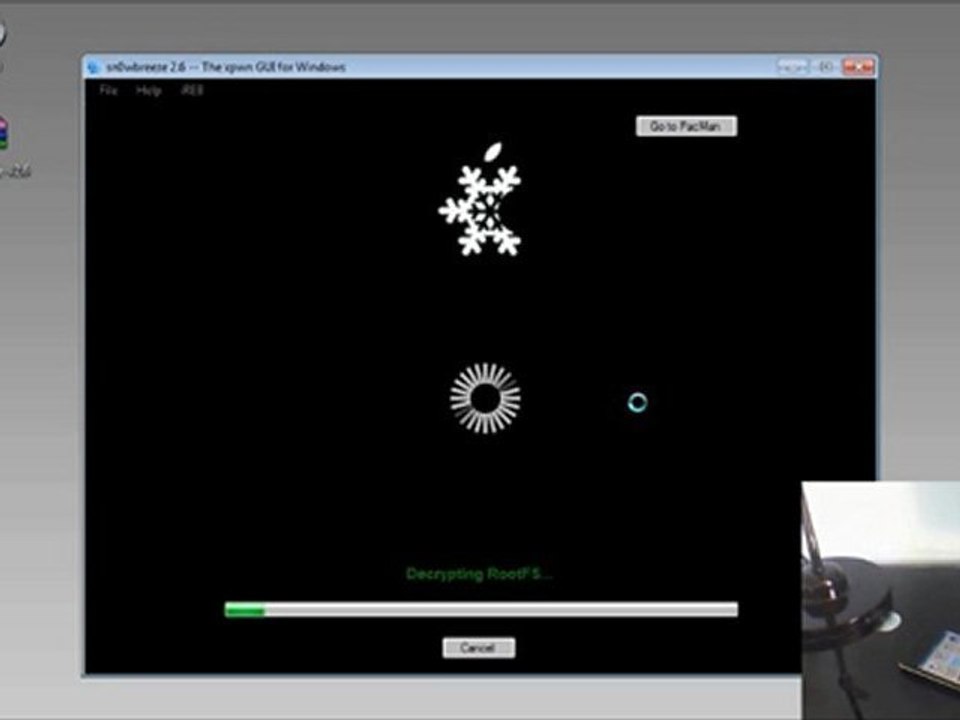Close the sn0wbreeze window
Viewport: 960px width, 720px height.
click(858, 66)
